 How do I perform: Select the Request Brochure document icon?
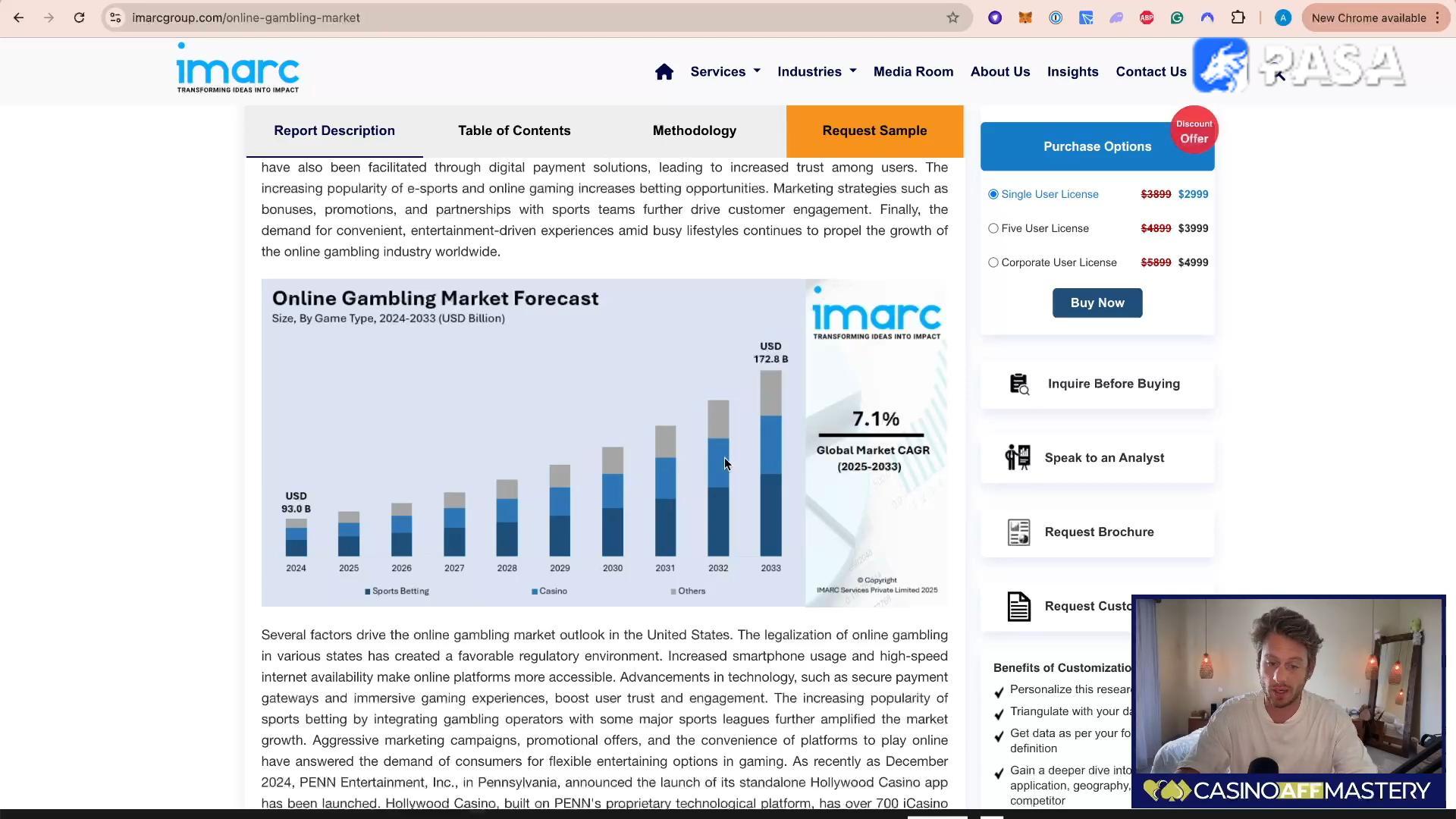click(1018, 532)
